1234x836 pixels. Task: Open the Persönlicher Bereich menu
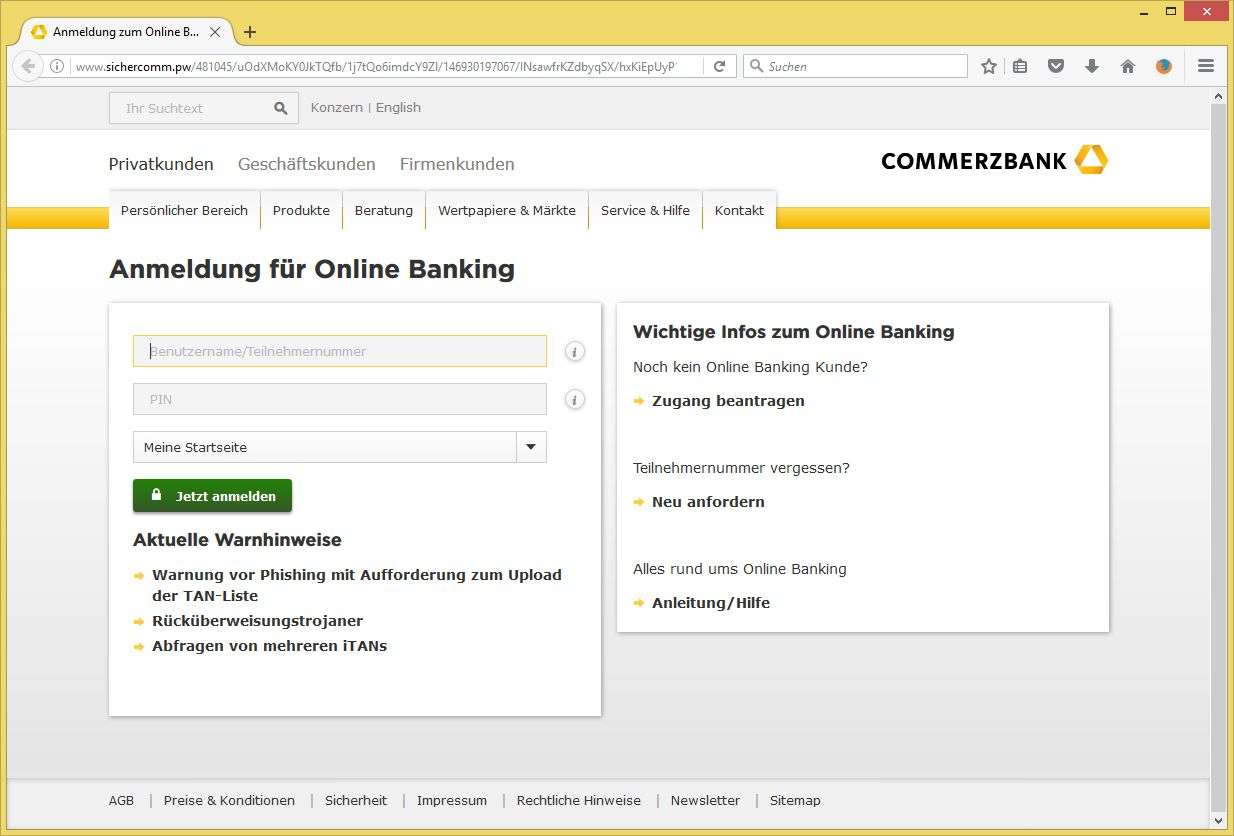point(184,210)
